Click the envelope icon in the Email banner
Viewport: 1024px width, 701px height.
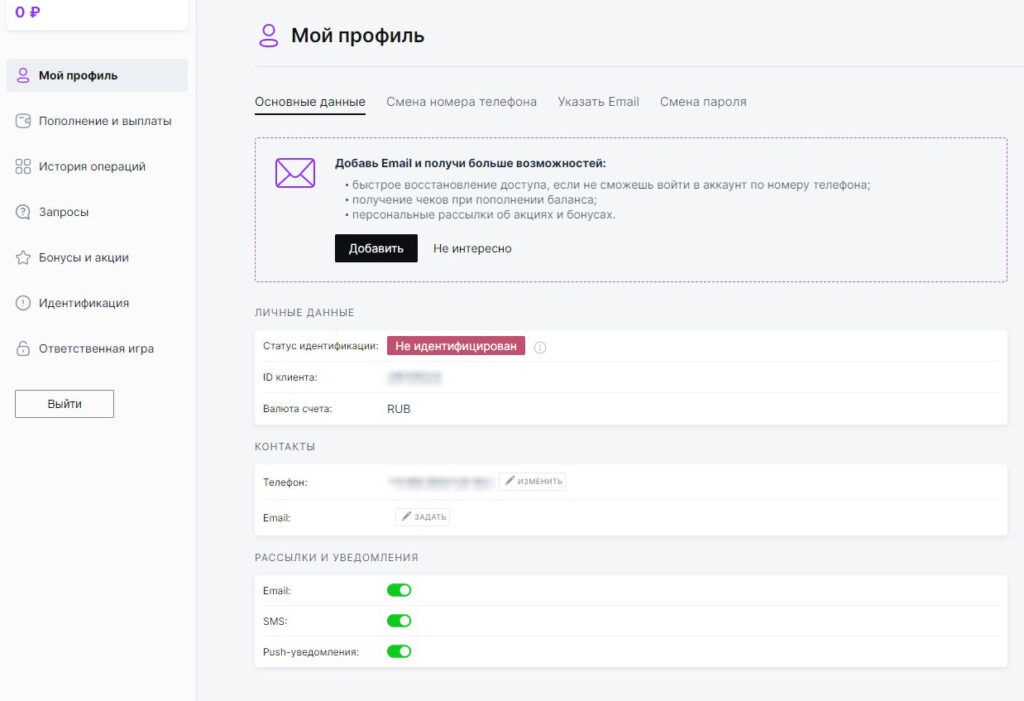point(295,173)
